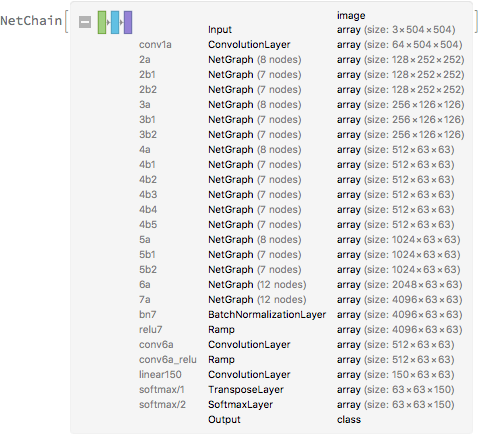Open the 6a NetGraph (12 nodes) layer
Image resolution: width=481 pixels, height=436 pixels.
coord(301,285)
